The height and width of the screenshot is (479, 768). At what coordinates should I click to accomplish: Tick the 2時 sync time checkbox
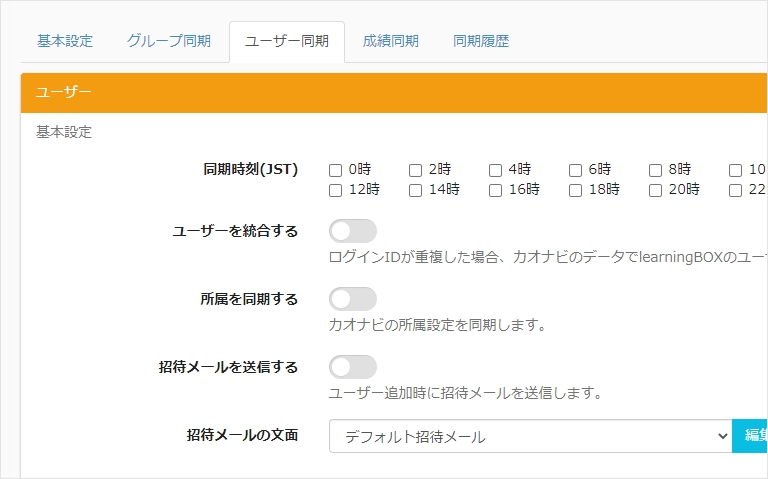tap(416, 170)
